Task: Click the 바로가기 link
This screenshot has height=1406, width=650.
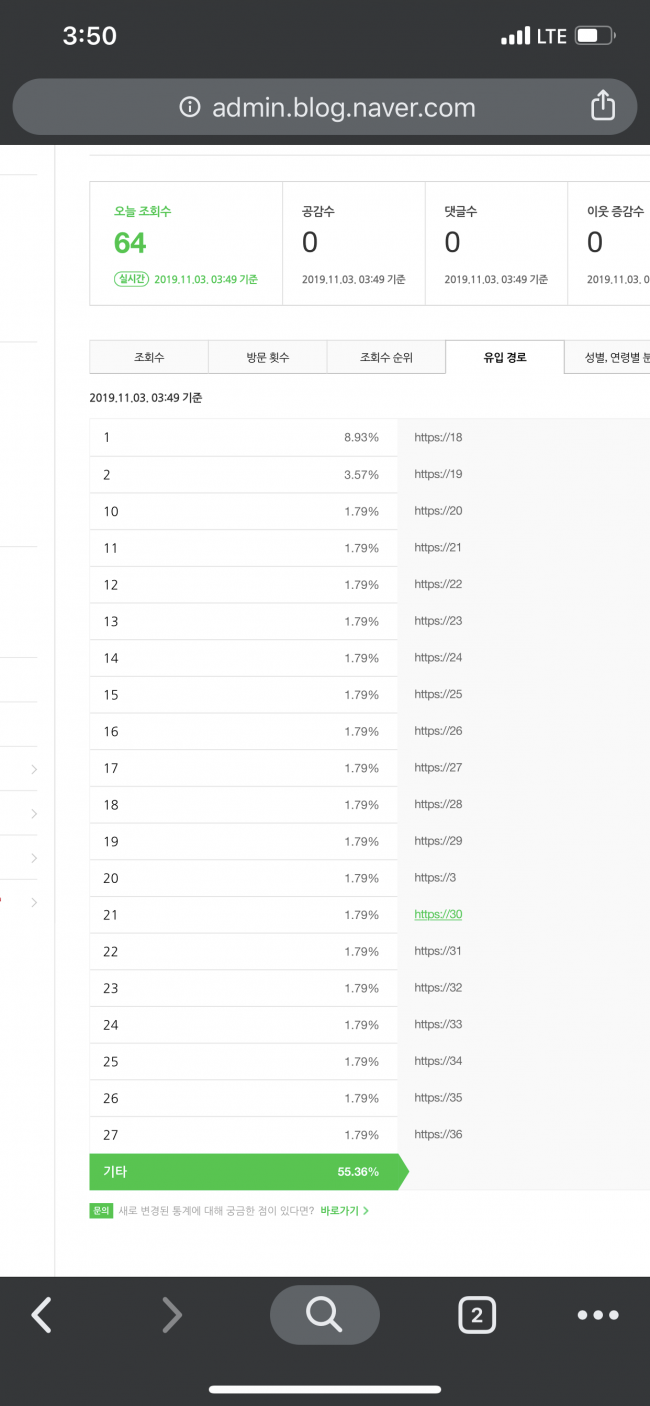Action: pos(345,1210)
